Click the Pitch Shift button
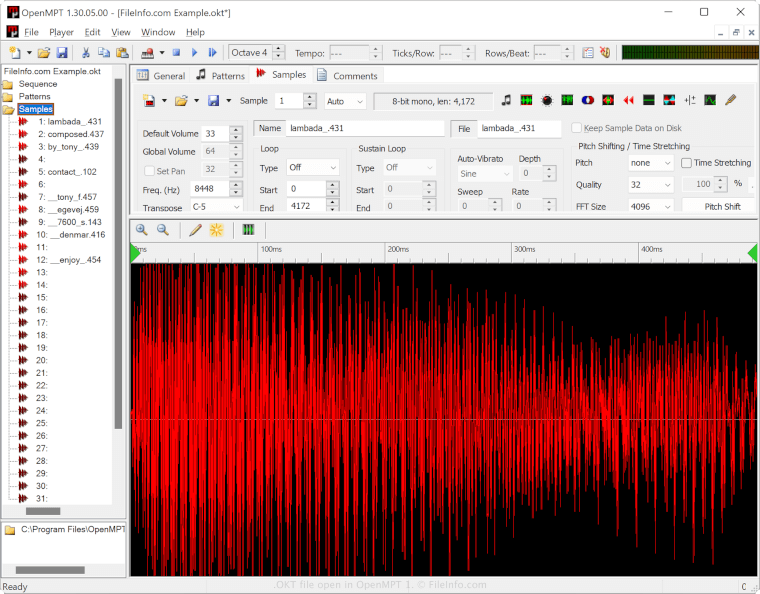This screenshot has height=594, width=760. point(722,207)
